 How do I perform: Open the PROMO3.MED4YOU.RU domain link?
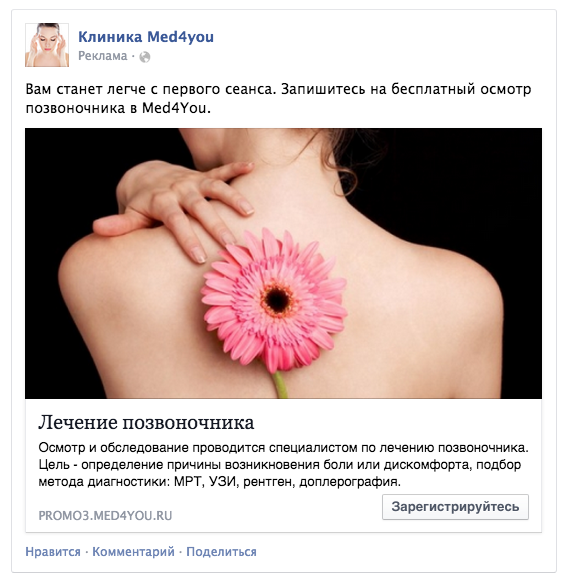pyautogui.click(x=105, y=516)
